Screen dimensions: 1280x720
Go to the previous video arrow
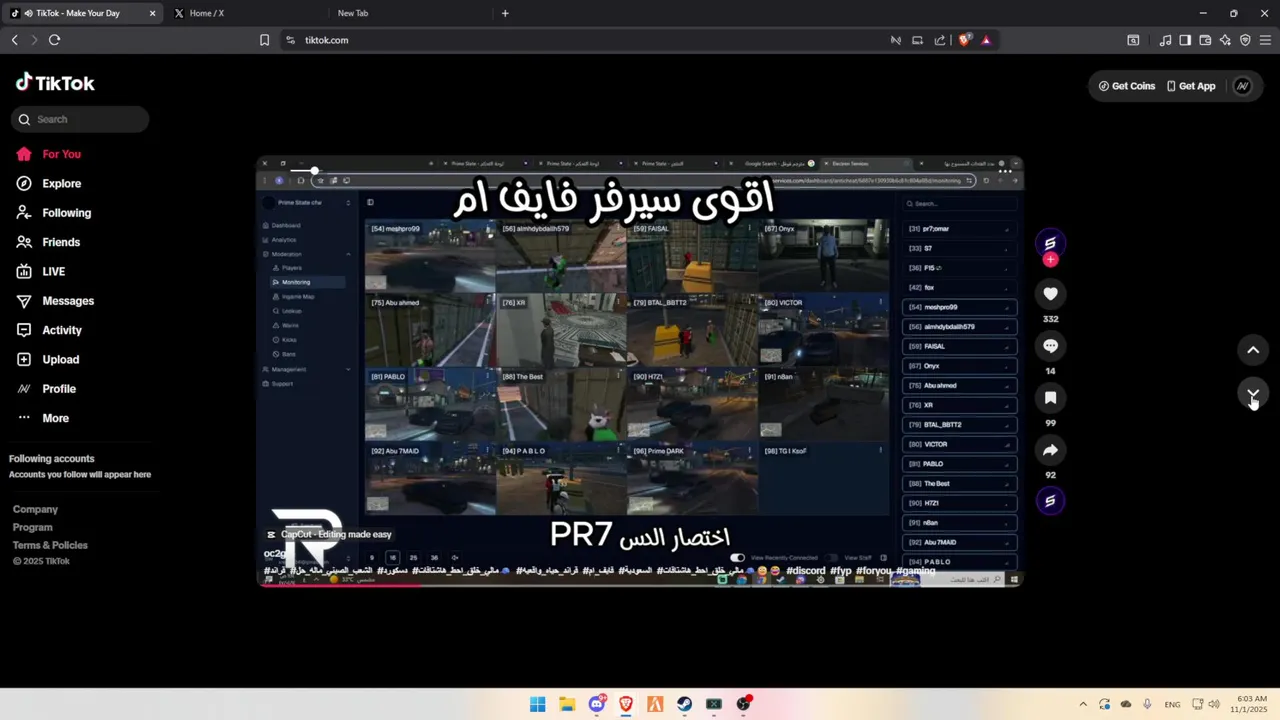coord(1253,350)
